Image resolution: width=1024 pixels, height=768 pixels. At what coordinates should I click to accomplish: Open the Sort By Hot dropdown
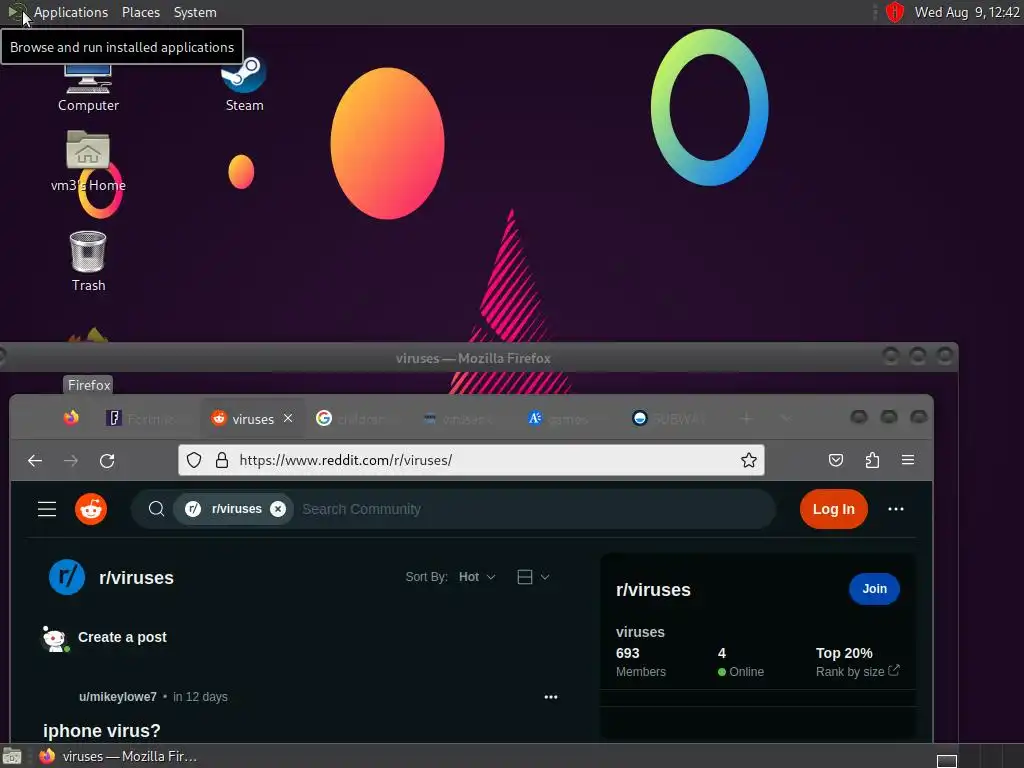click(477, 577)
